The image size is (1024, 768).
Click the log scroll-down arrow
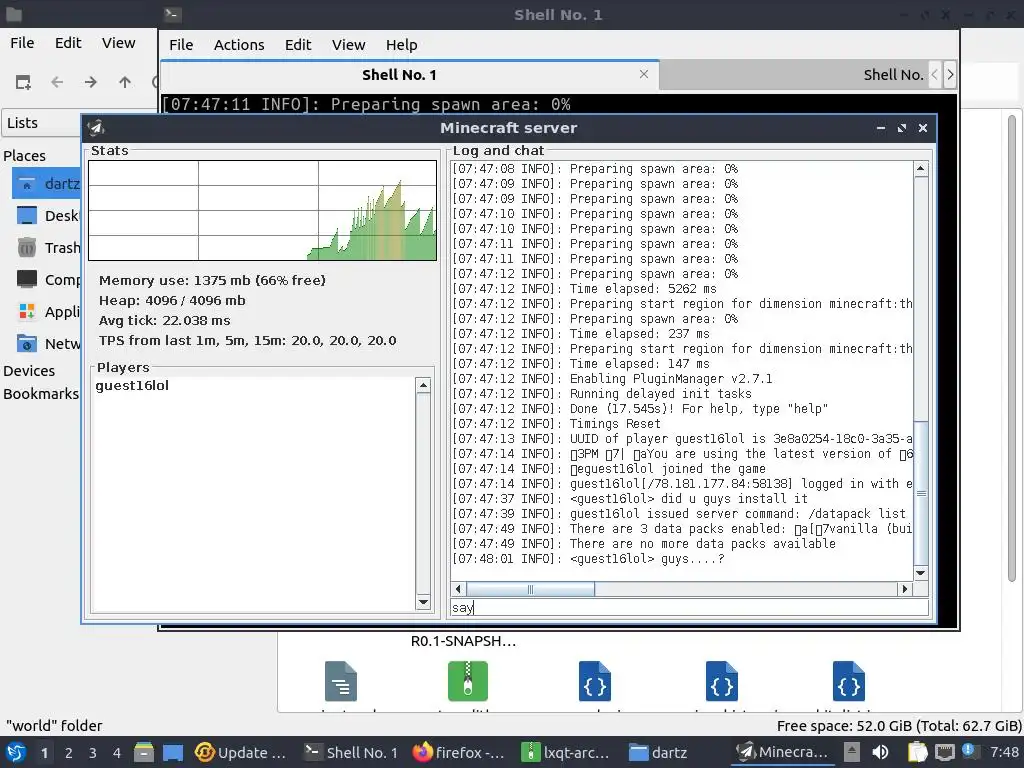click(921, 573)
